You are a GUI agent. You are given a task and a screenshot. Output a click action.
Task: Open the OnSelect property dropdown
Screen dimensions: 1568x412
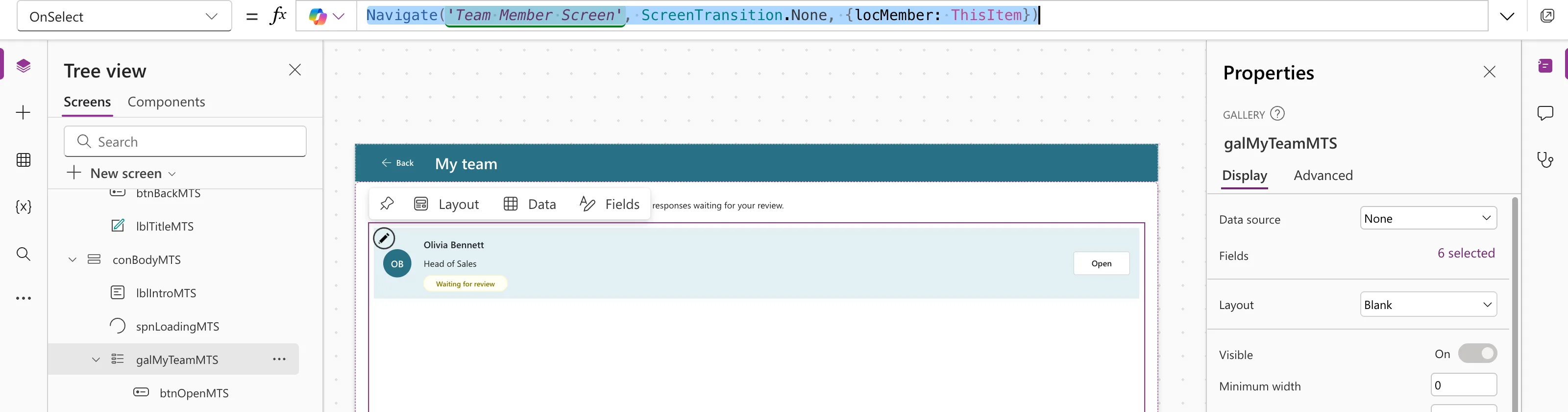[124, 17]
